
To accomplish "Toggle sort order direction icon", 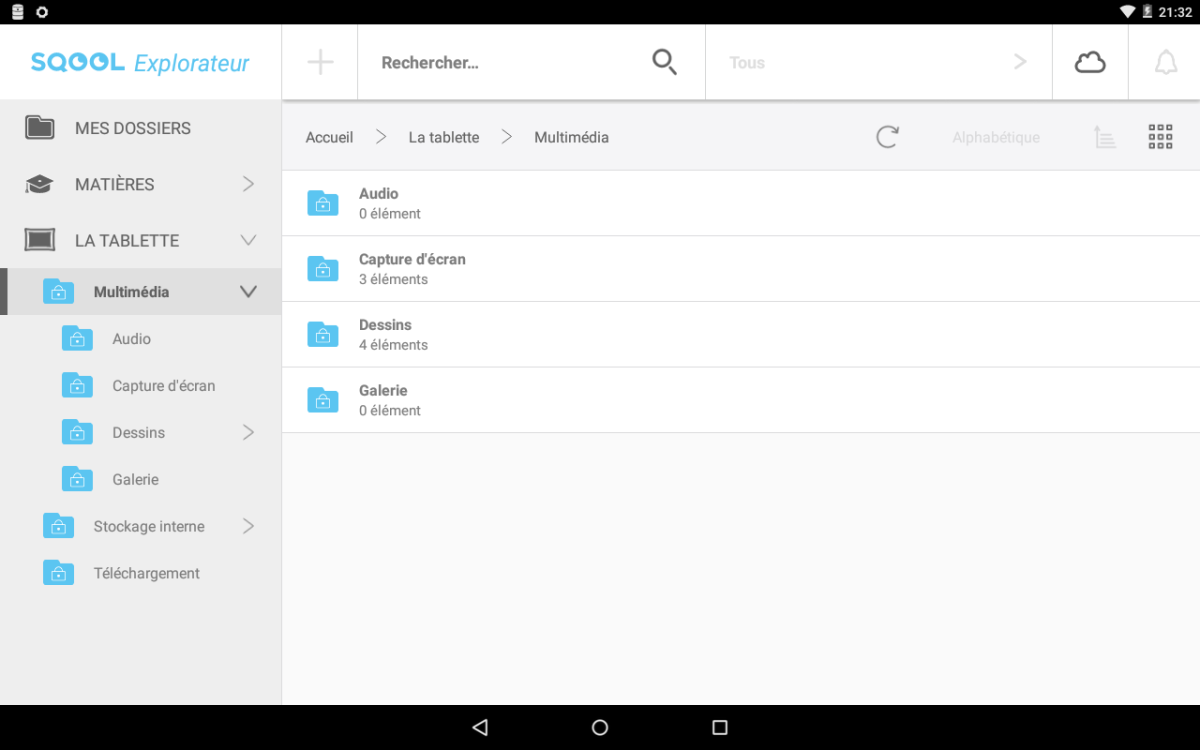I will coord(1104,137).
